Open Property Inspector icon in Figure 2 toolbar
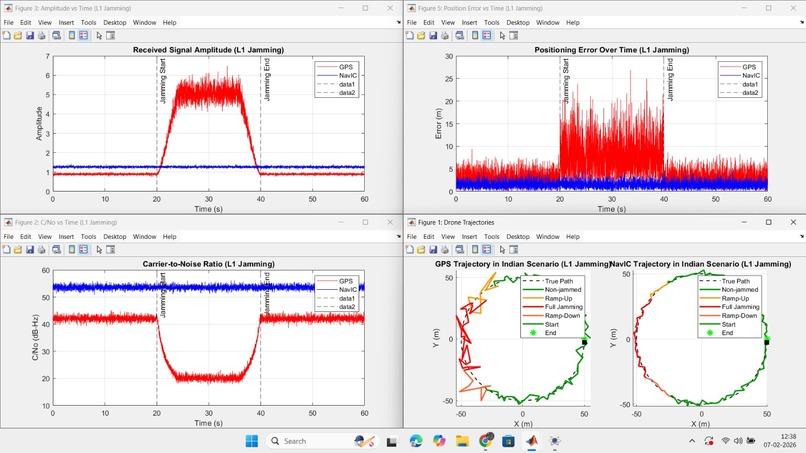Screen dimensions: 806x453 coord(111,249)
